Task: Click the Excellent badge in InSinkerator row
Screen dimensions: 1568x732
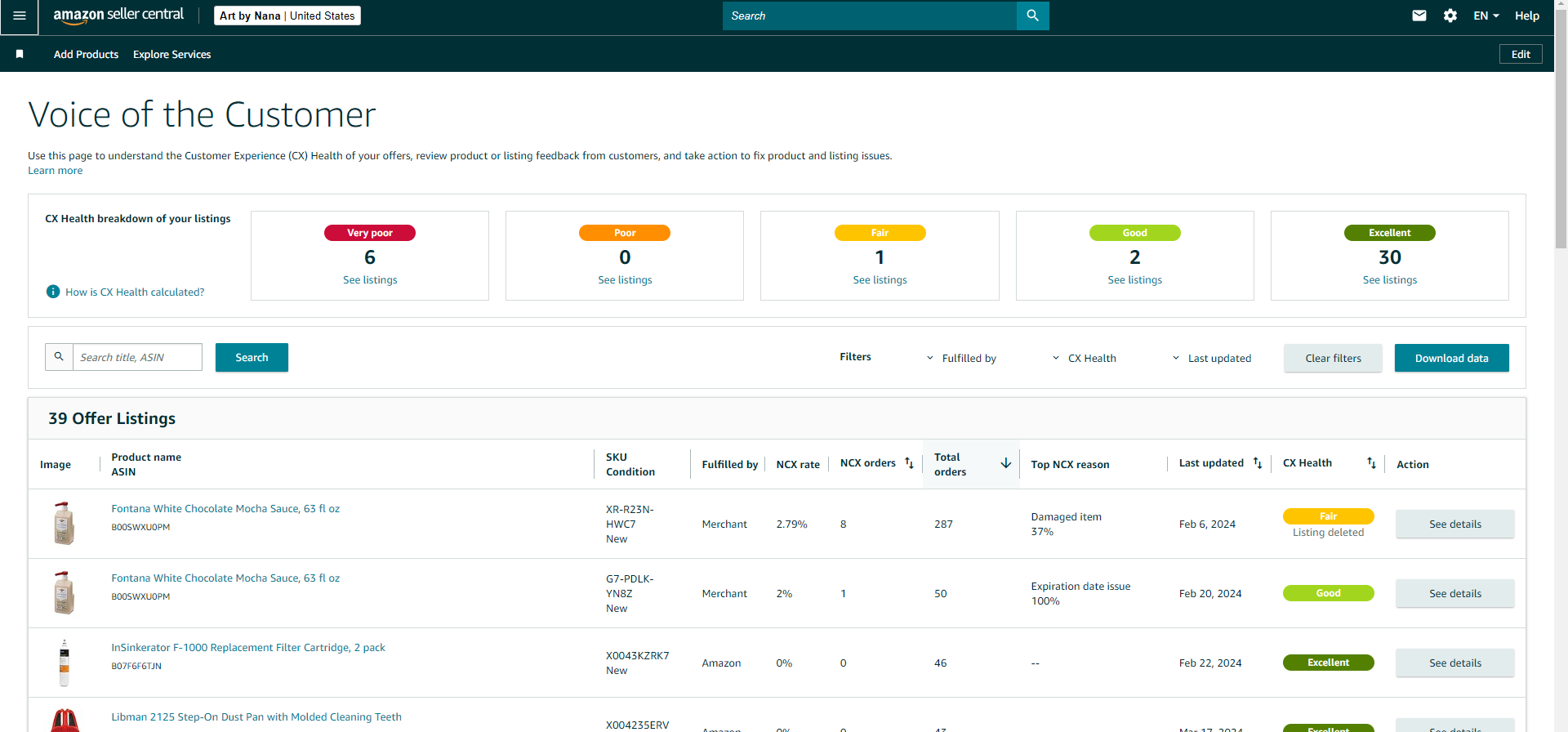Action: [1328, 663]
